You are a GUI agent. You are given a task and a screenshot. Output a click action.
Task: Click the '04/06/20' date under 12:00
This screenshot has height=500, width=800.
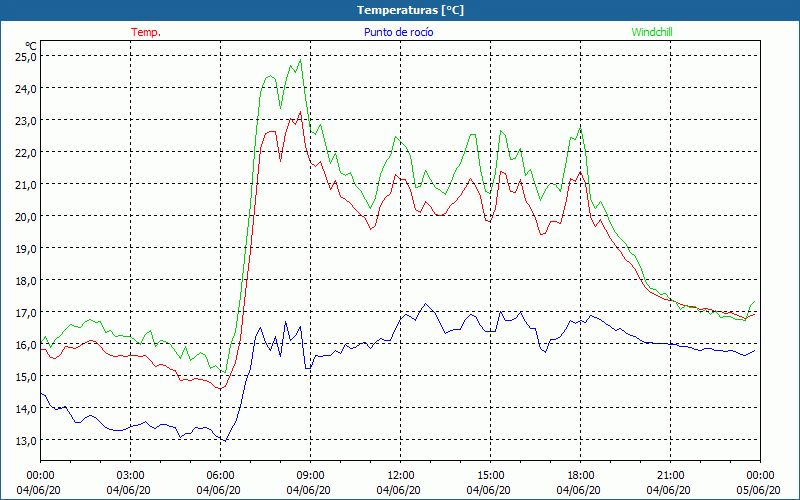pyautogui.click(x=398, y=490)
